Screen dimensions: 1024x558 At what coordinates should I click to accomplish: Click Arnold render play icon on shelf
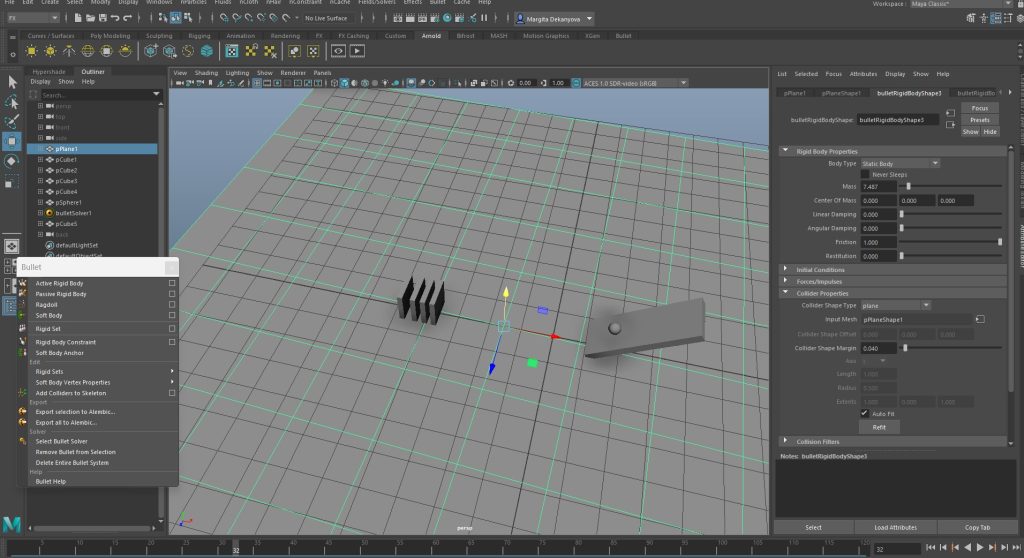[357, 51]
